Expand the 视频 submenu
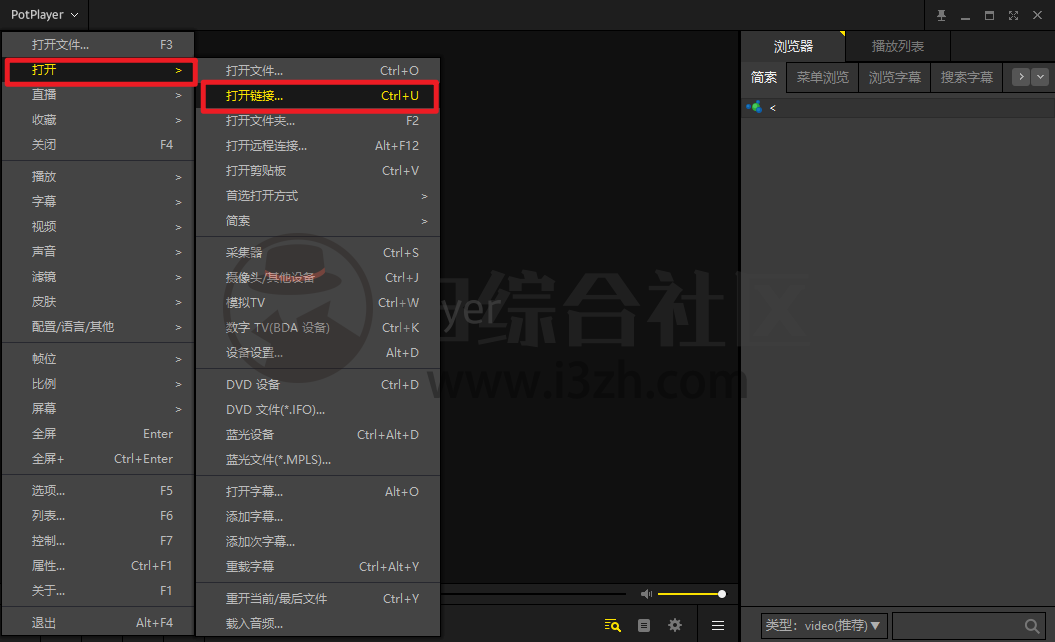The width and height of the screenshot is (1055, 642). tap(98, 227)
